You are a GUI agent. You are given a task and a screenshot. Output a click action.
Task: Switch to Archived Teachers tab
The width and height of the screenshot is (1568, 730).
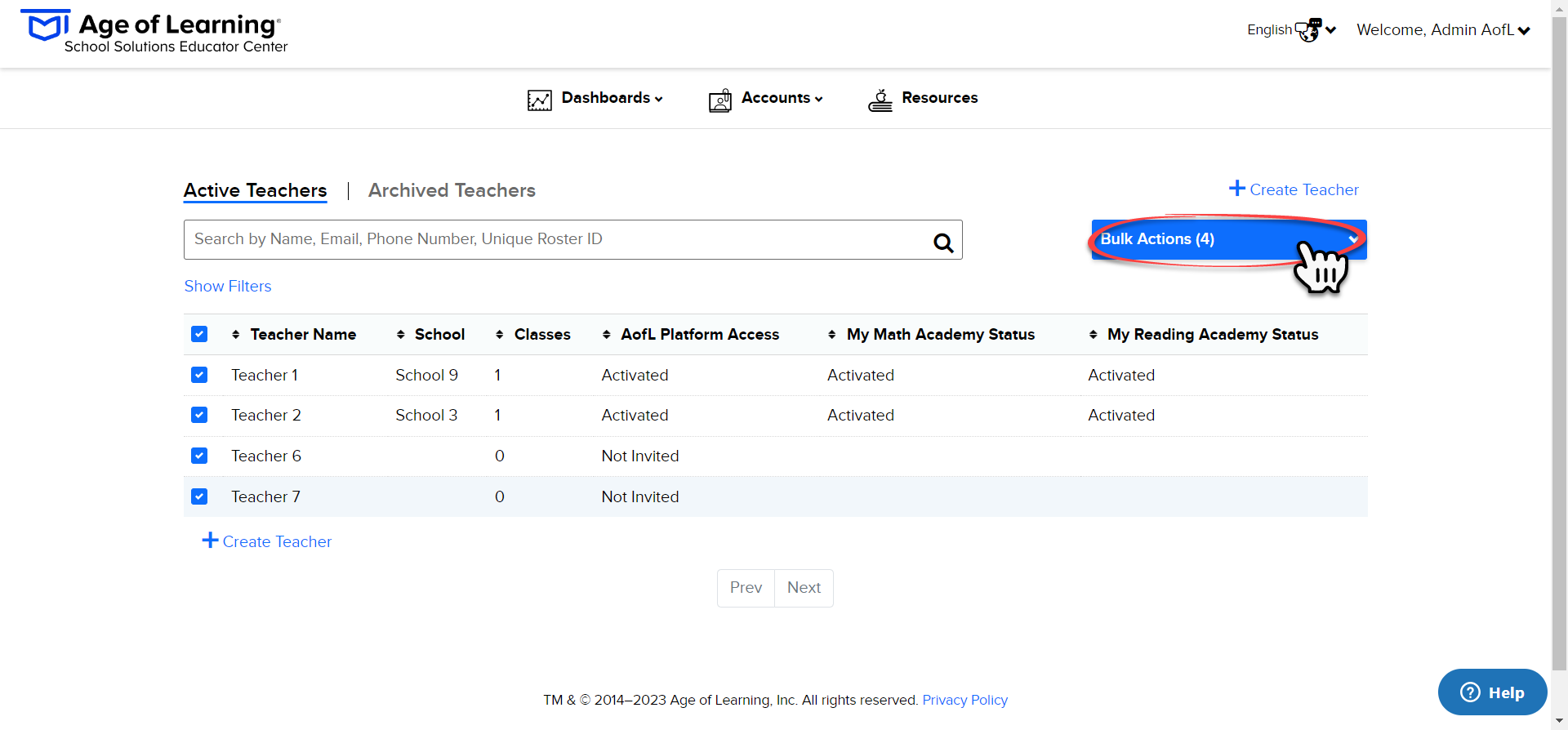452,190
